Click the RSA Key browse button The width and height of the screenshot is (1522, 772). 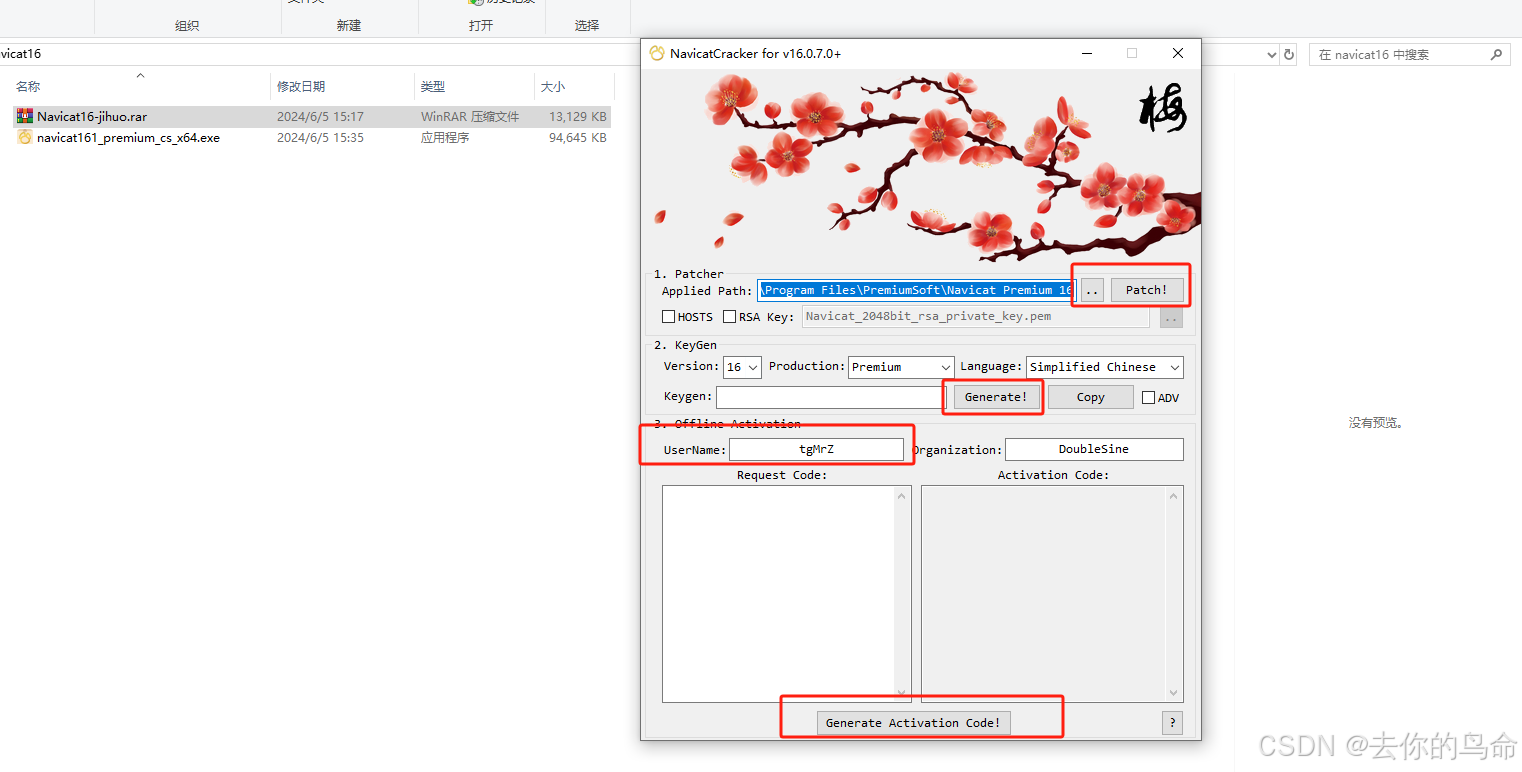[1171, 317]
